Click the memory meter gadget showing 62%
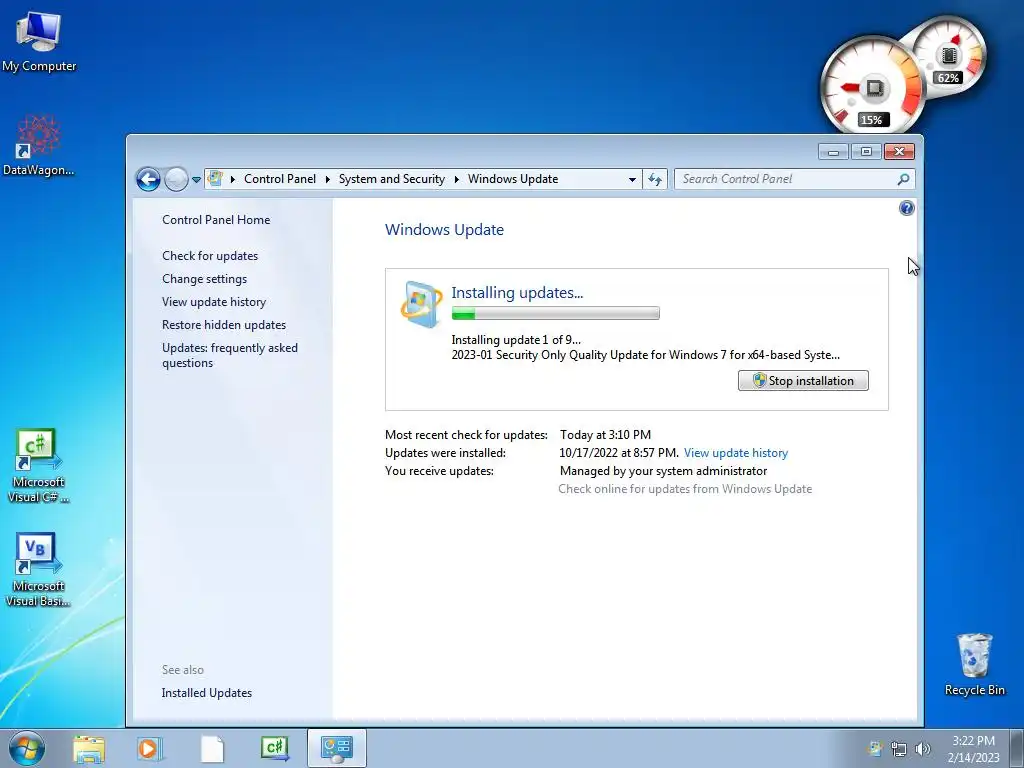This screenshot has width=1024, height=768. tap(950, 54)
